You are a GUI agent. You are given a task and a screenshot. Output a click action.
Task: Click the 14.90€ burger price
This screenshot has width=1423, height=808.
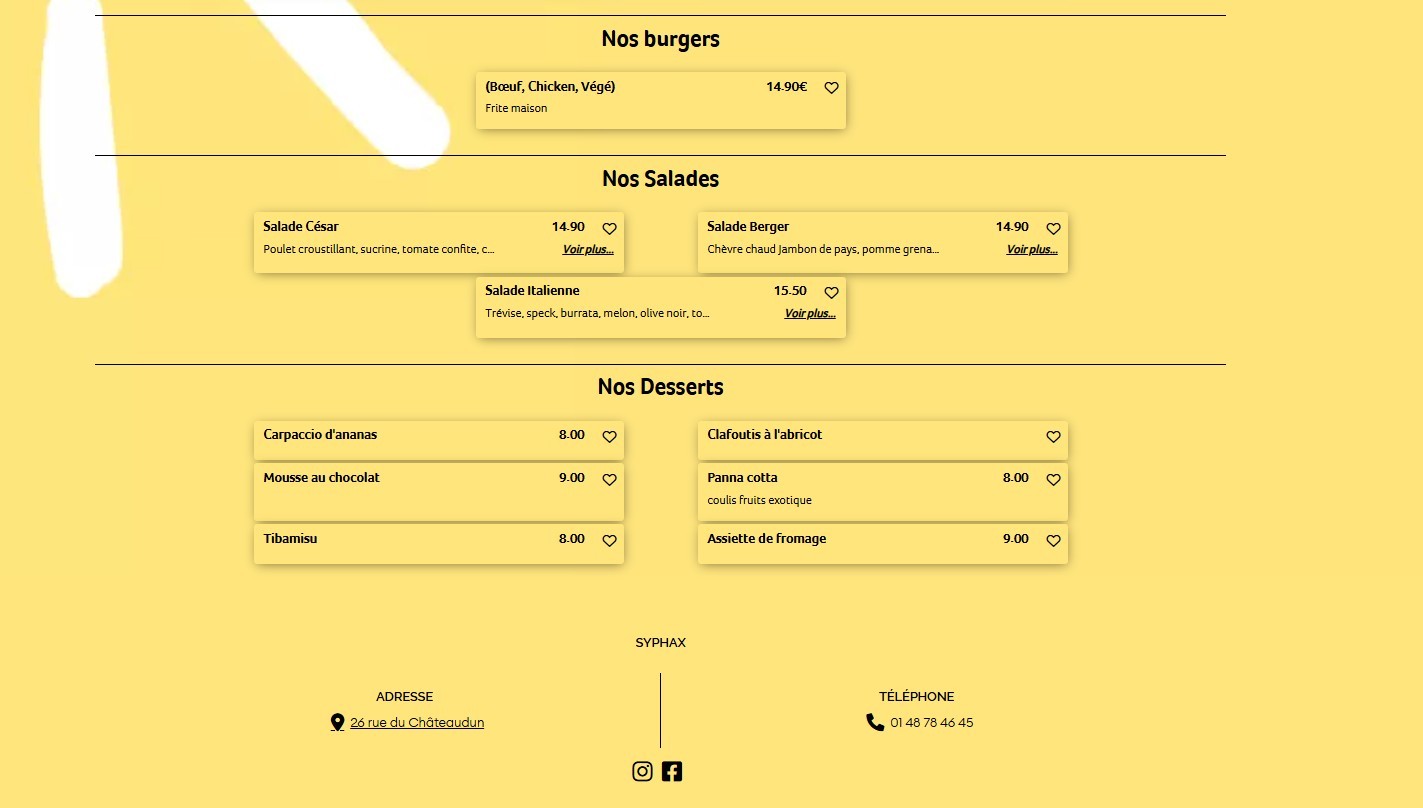[786, 87]
